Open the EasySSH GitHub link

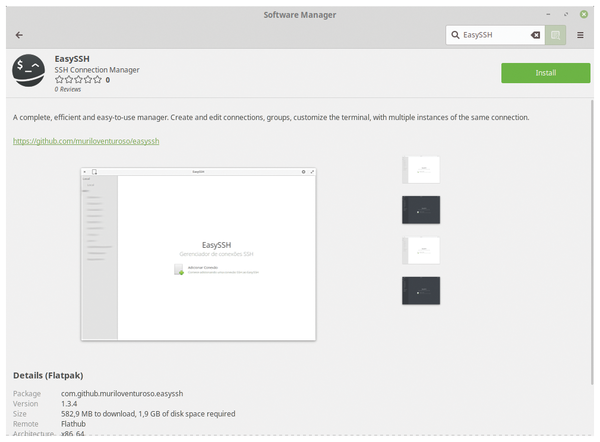(86, 141)
